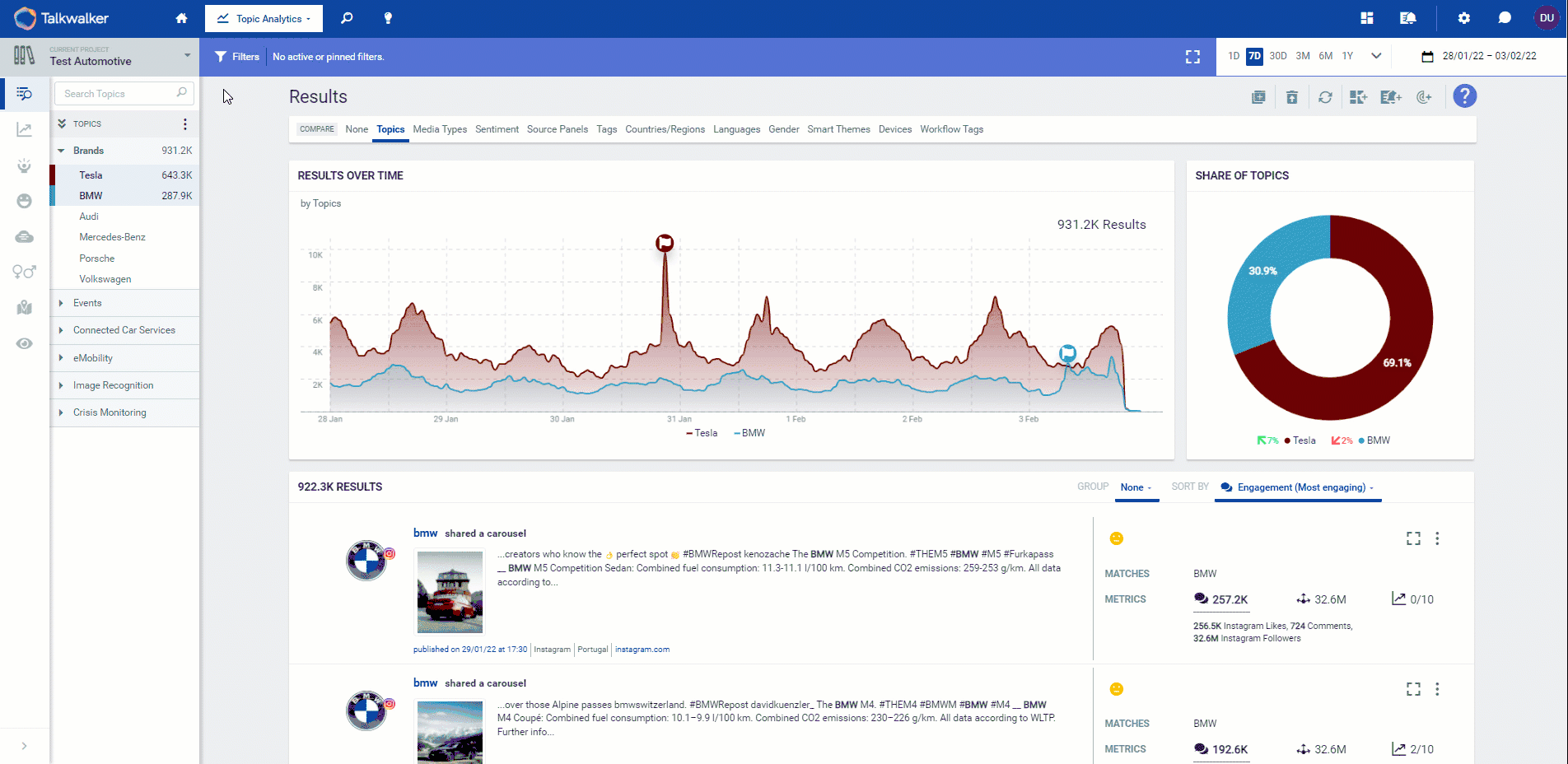Open the DU user avatar menu
The image size is (1568, 764).
click(x=1547, y=18)
